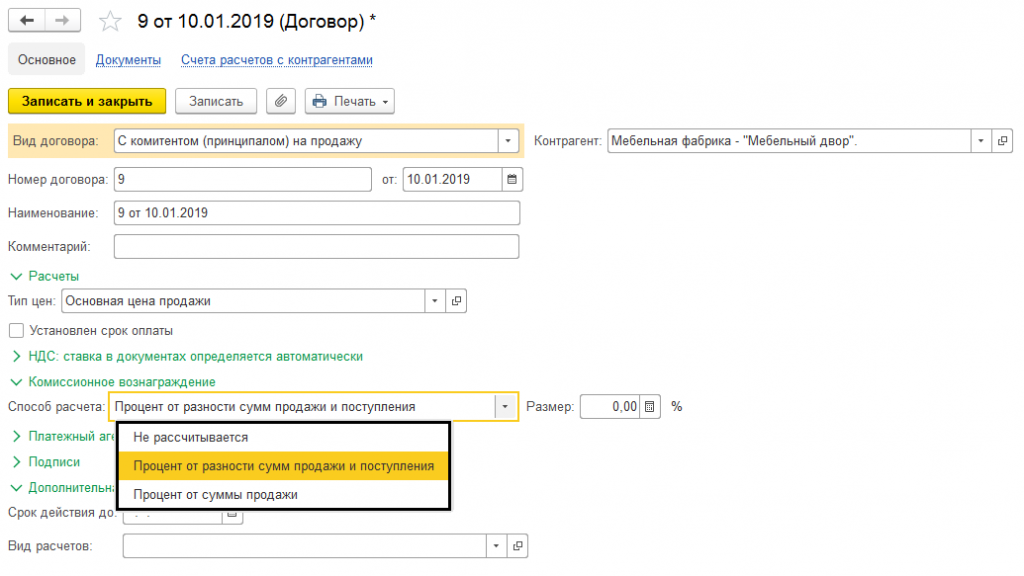
Task: Open the Вид договора dropdown
Action: [x=509, y=141]
